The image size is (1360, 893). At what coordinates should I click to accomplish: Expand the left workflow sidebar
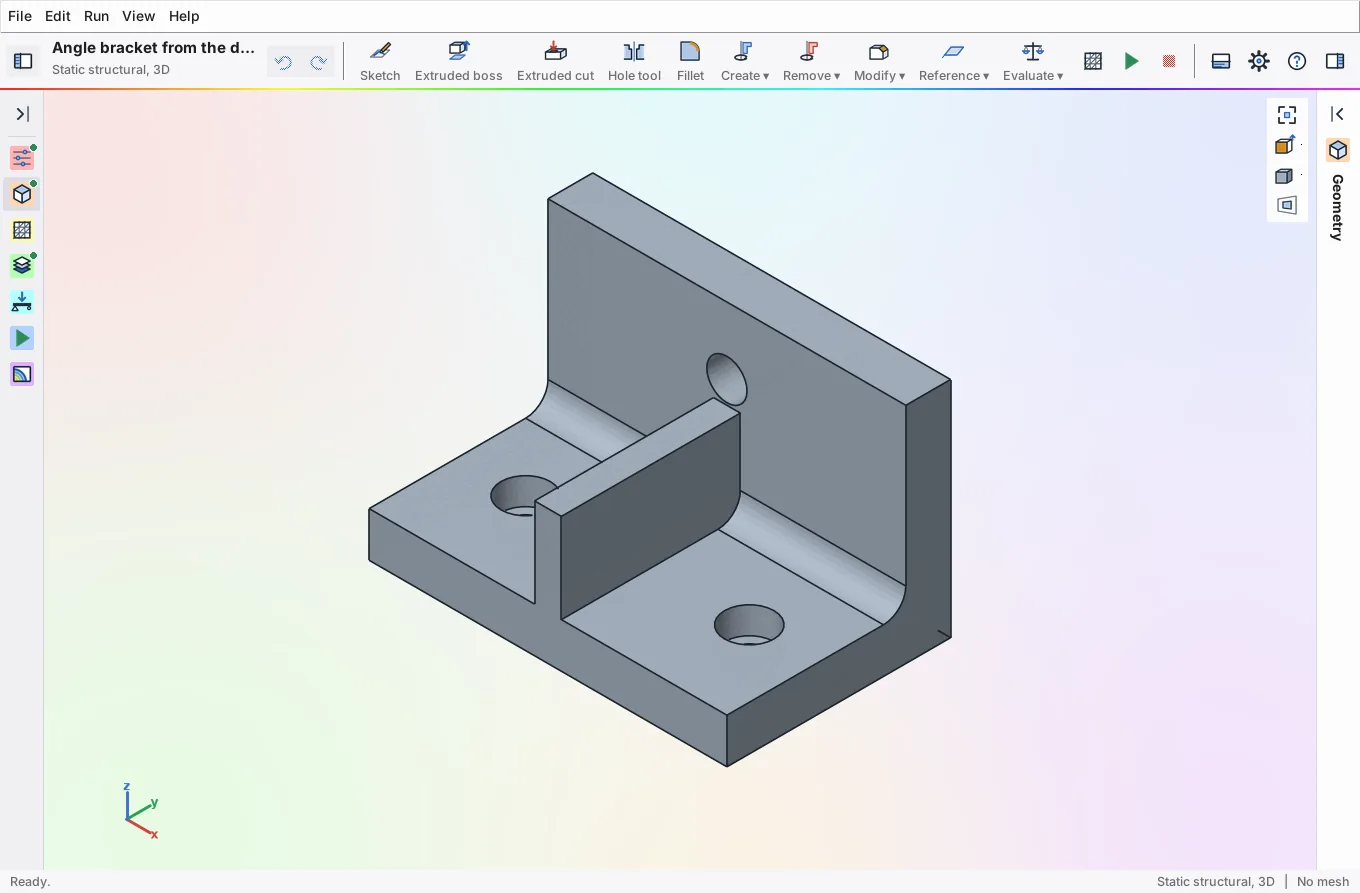click(22, 114)
